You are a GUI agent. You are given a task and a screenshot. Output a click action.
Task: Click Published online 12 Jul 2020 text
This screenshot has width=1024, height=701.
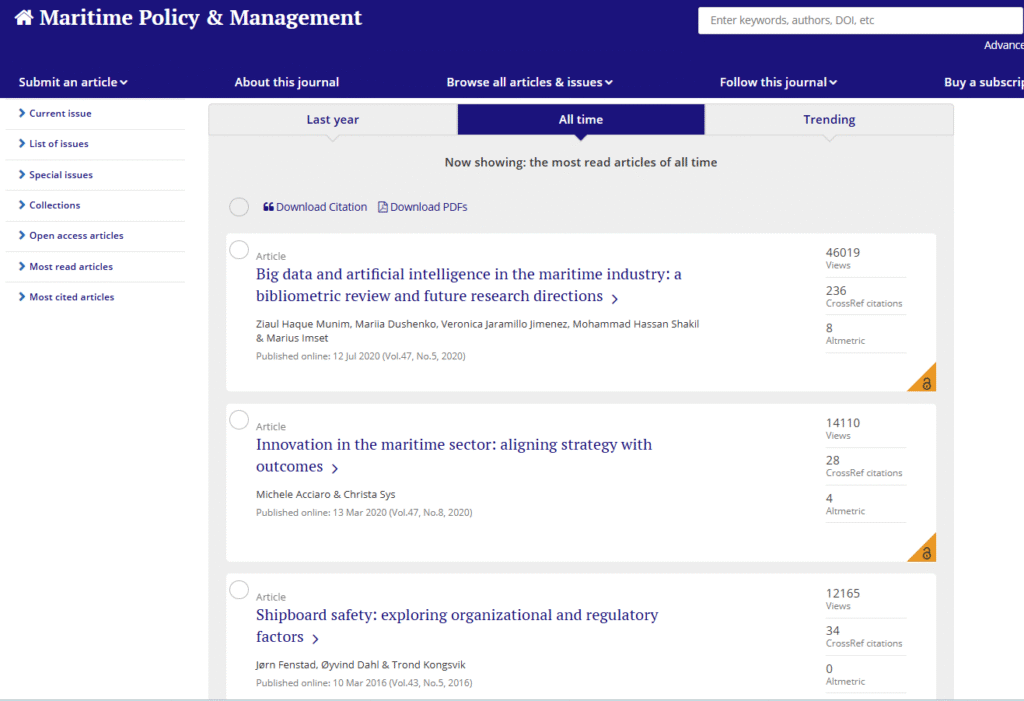tap(360, 356)
